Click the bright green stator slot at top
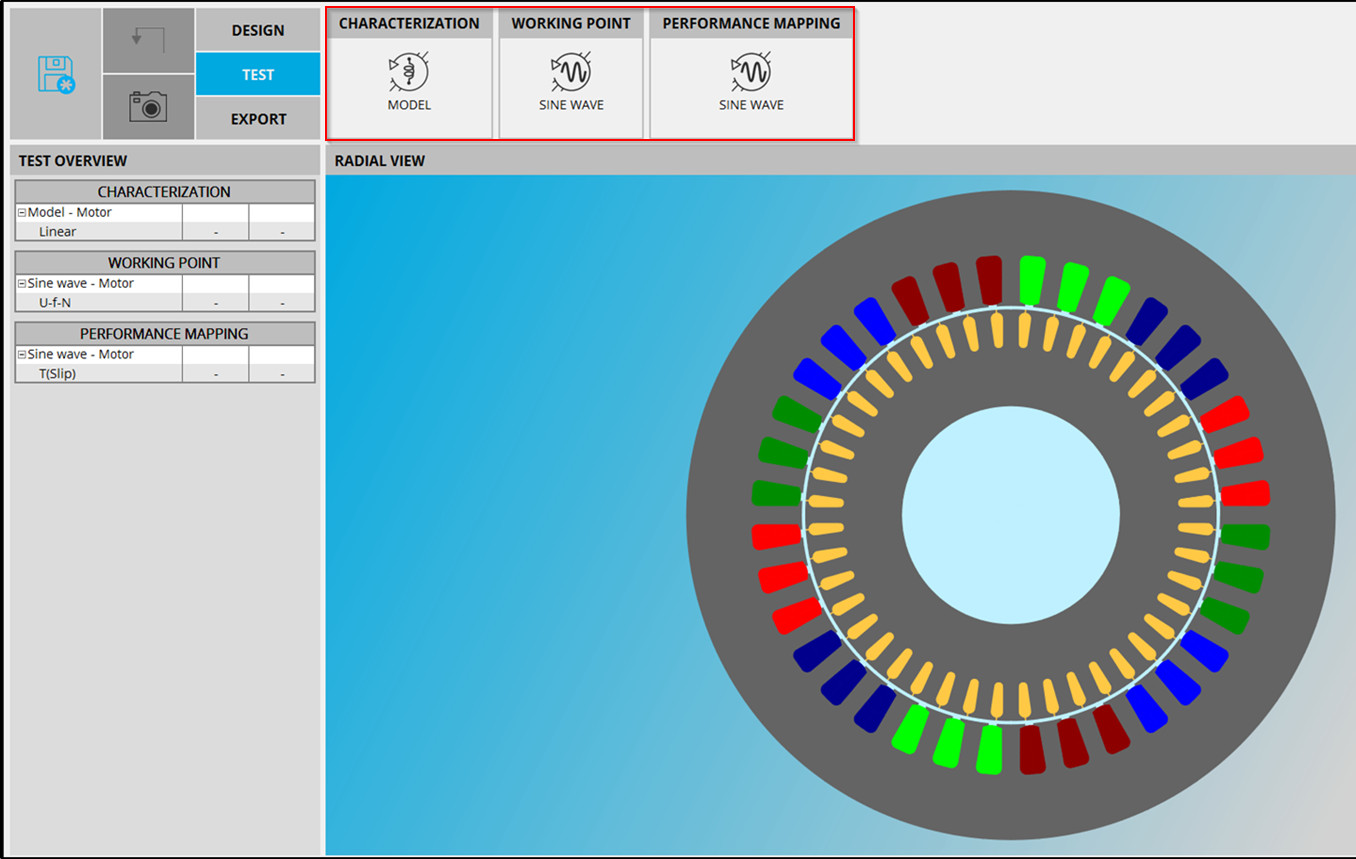 pos(1032,280)
